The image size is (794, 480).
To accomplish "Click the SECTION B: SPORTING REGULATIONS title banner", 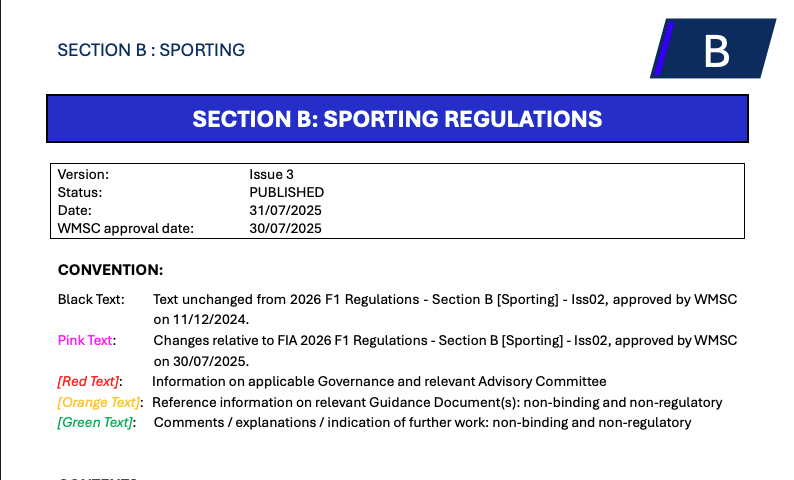I will [x=397, y=119].
